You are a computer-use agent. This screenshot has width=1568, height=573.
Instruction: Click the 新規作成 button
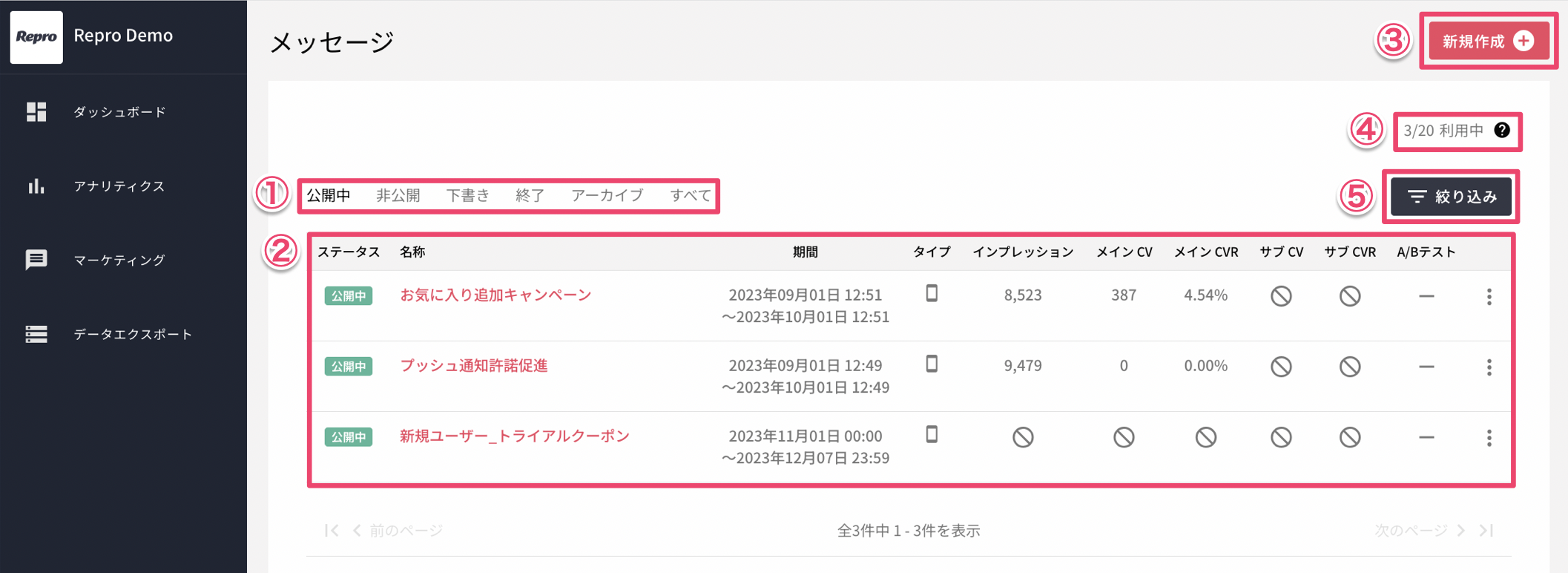[1489, 41]
